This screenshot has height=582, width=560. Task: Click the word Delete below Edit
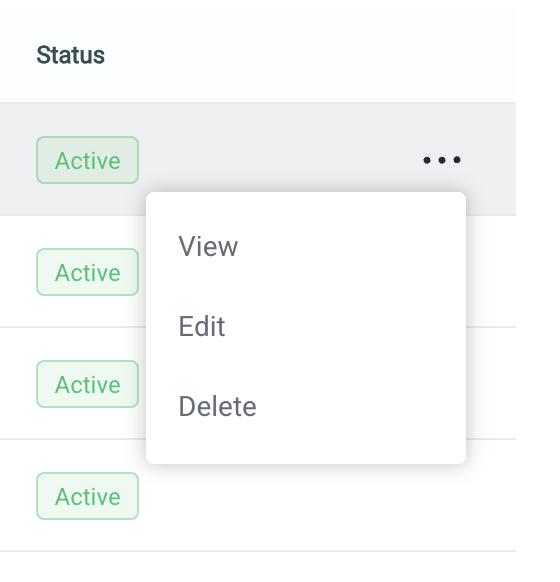(x=217, y=406)
